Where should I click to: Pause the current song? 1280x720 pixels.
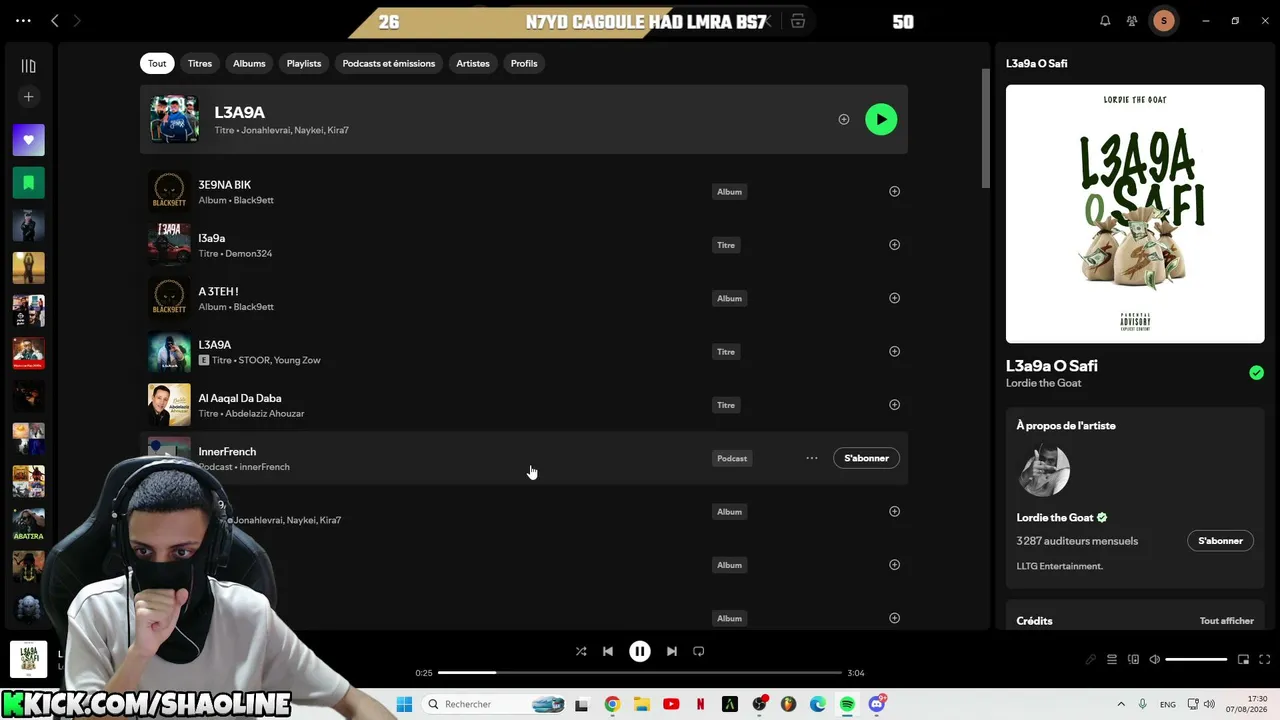(640, 651)
